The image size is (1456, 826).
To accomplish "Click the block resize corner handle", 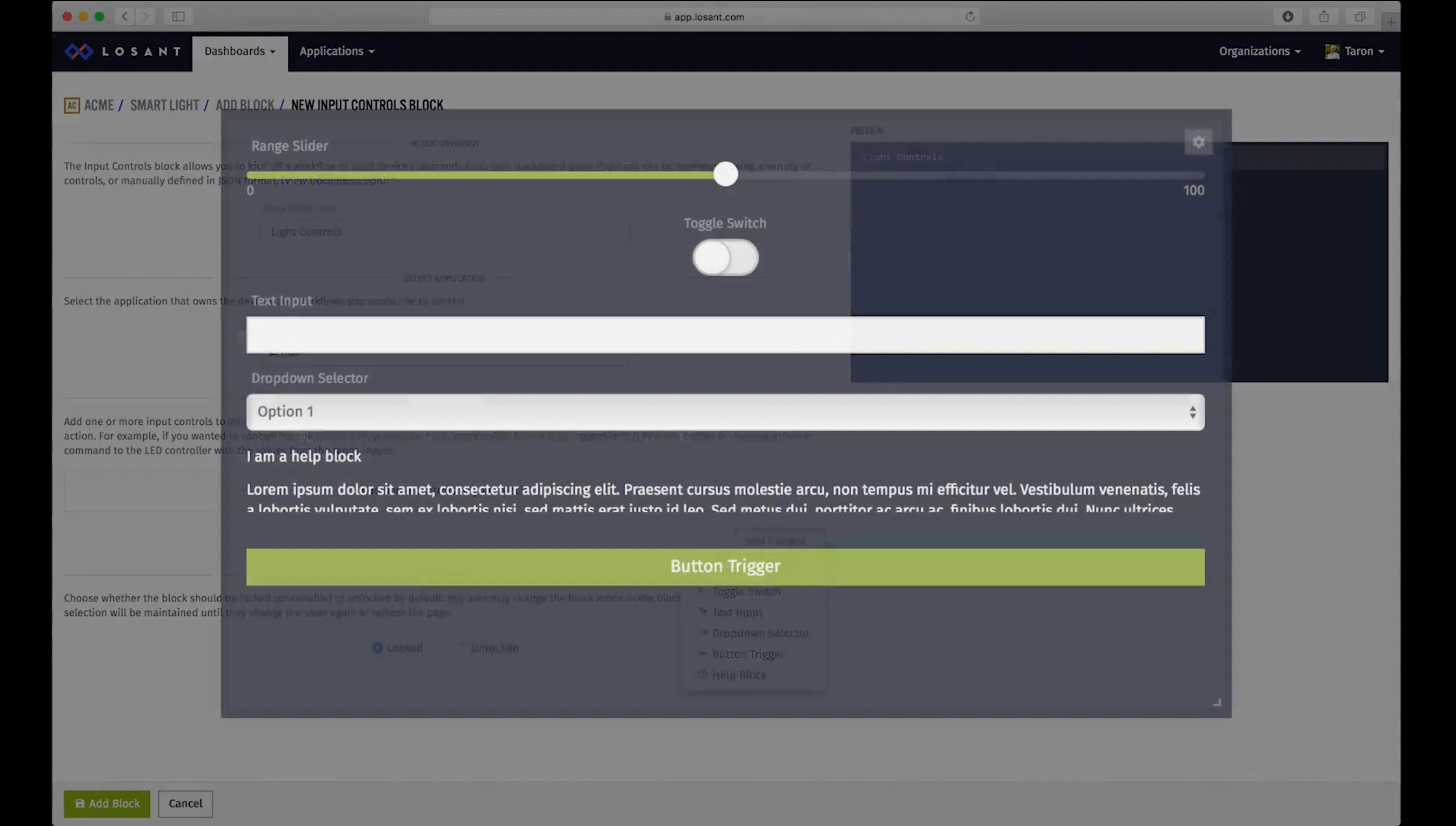I will (1217, 702).
